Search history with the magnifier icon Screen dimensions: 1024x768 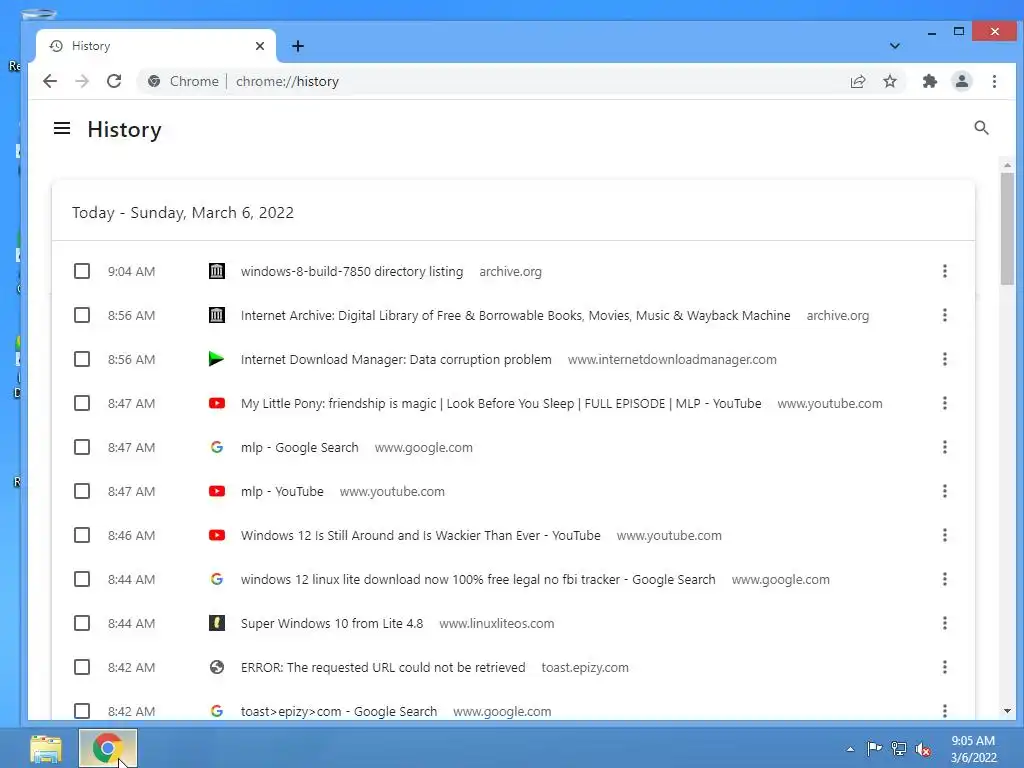[981, 128]
